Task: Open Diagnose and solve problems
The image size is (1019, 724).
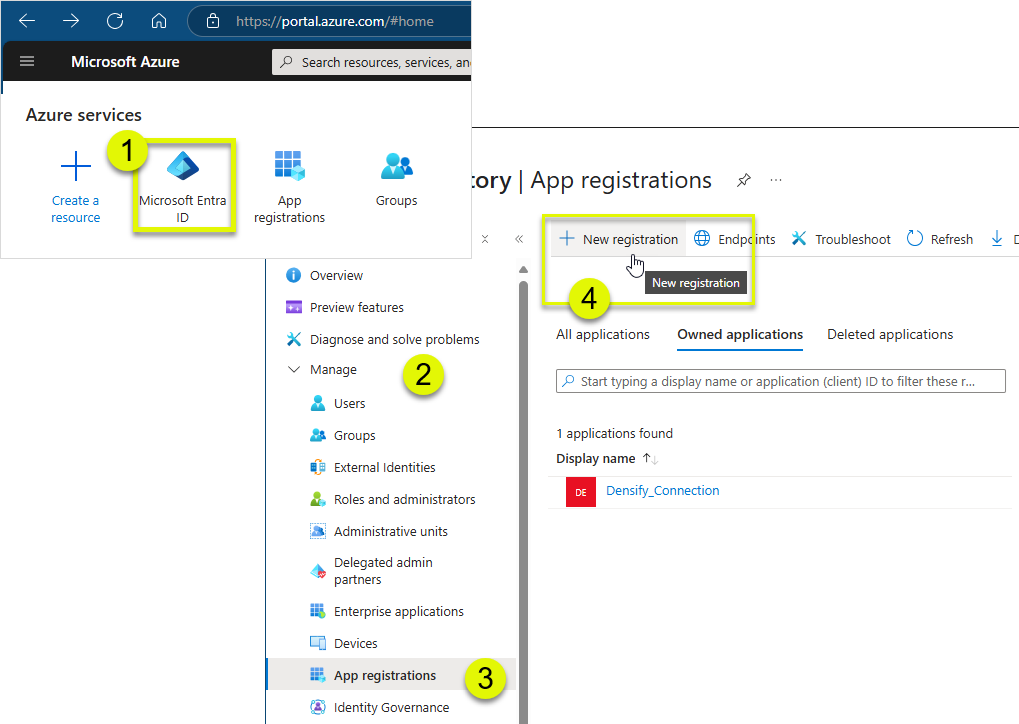Action: click(x=394, y=339)
